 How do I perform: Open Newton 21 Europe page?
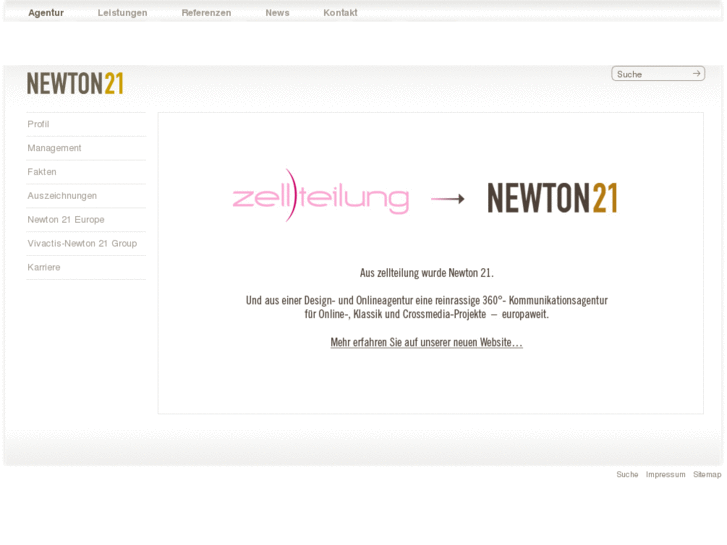[66, 219]
